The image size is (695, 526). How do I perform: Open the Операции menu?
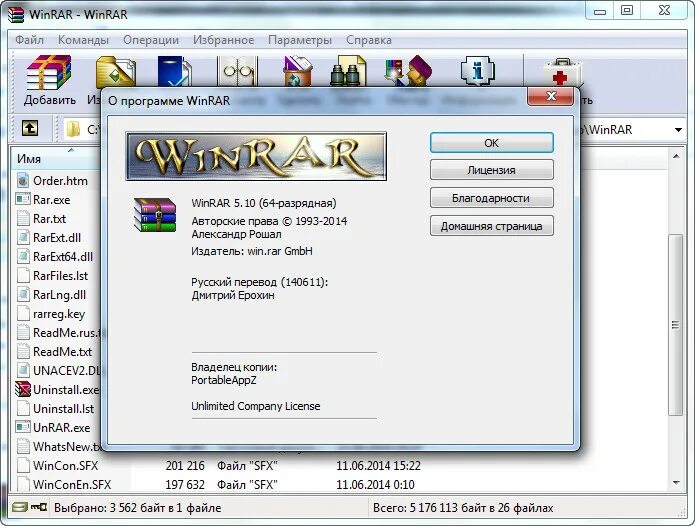(151, 40)
